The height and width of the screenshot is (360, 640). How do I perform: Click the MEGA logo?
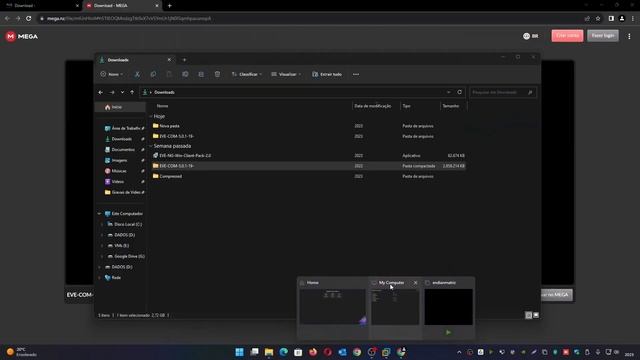click(x=22, y=36)
